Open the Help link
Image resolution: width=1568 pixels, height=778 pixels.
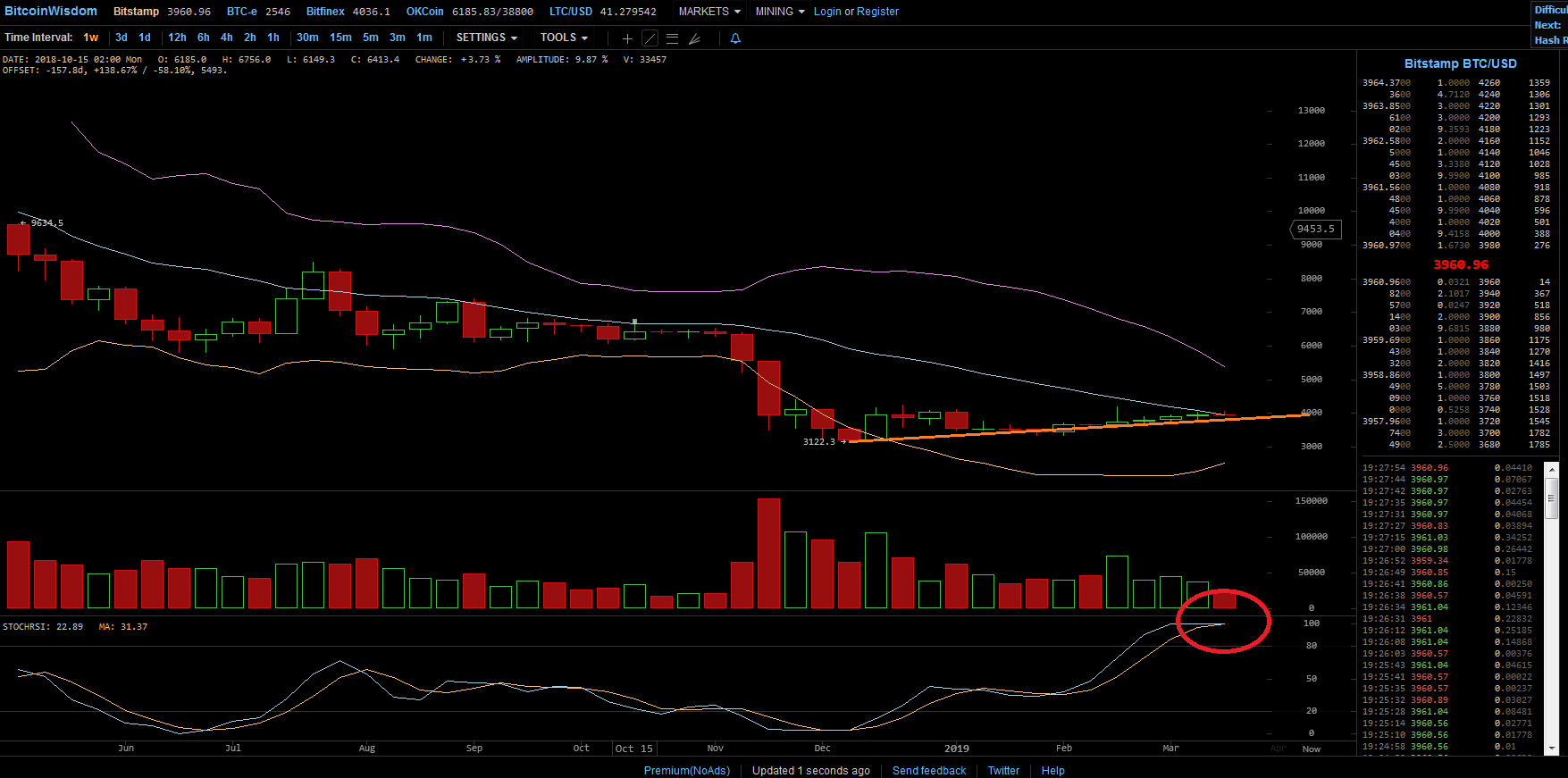pos(1052,770)
